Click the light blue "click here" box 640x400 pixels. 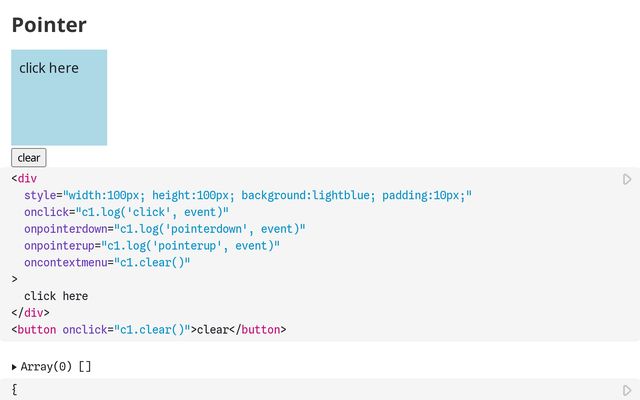(59, 97)
